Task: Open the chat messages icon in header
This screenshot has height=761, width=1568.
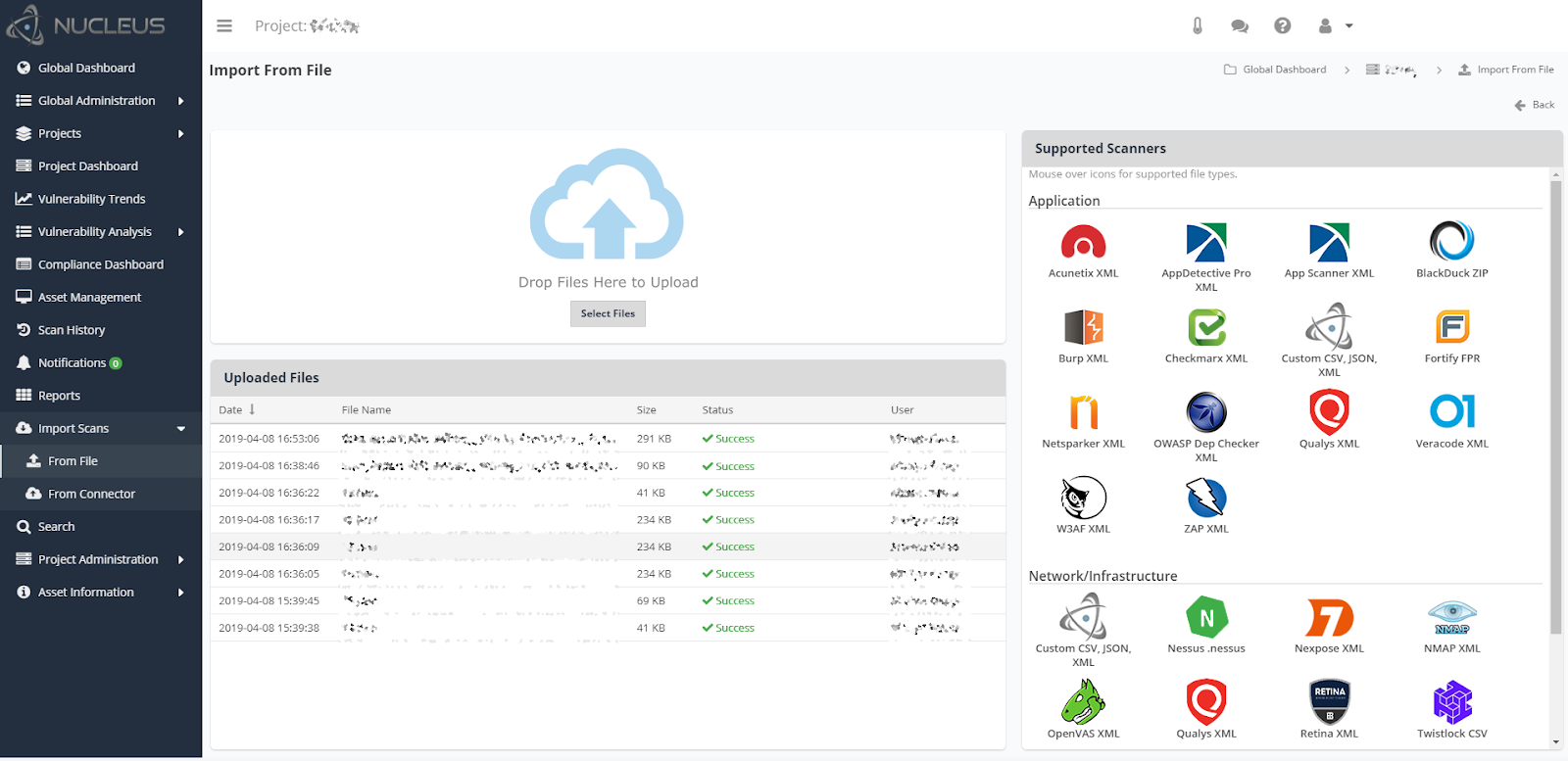Action: pyautogui.click(x=1240, y=26)
